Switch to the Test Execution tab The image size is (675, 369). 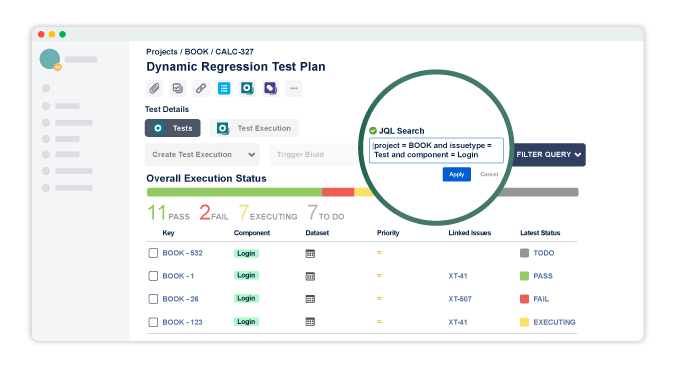coord(254,128)
